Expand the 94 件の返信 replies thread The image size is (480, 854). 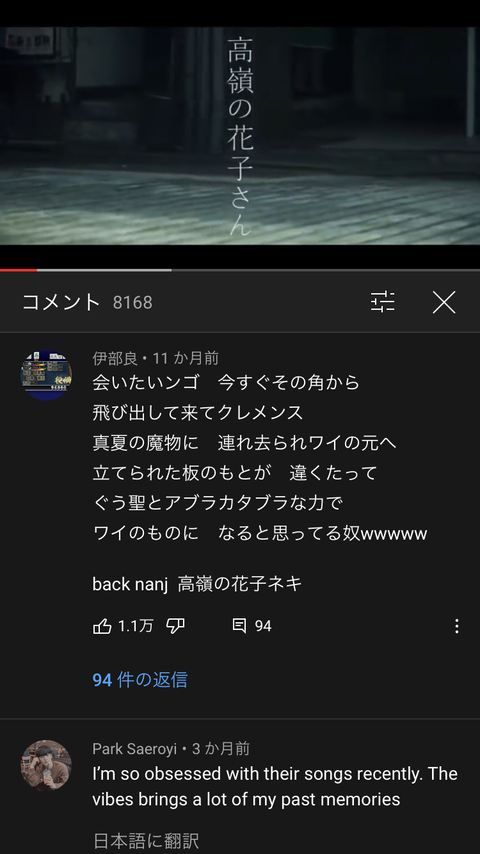[140, 680]
